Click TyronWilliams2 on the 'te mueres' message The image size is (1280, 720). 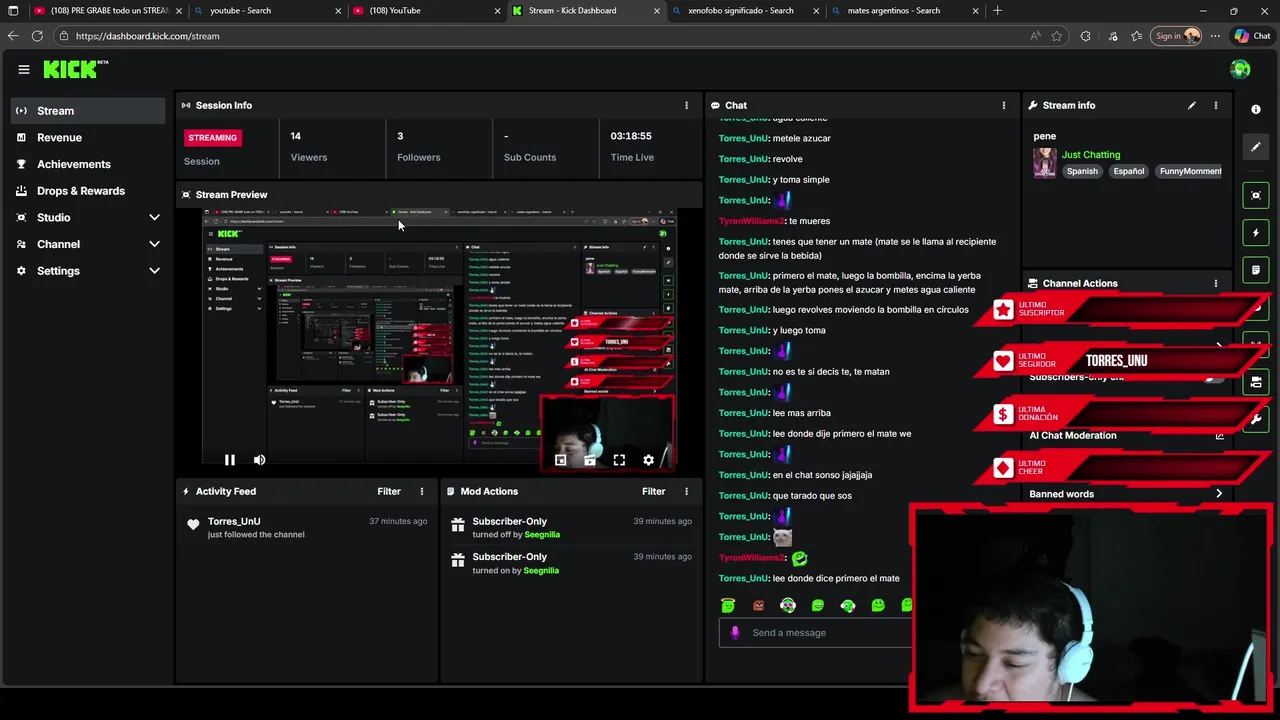coord(752,221)
